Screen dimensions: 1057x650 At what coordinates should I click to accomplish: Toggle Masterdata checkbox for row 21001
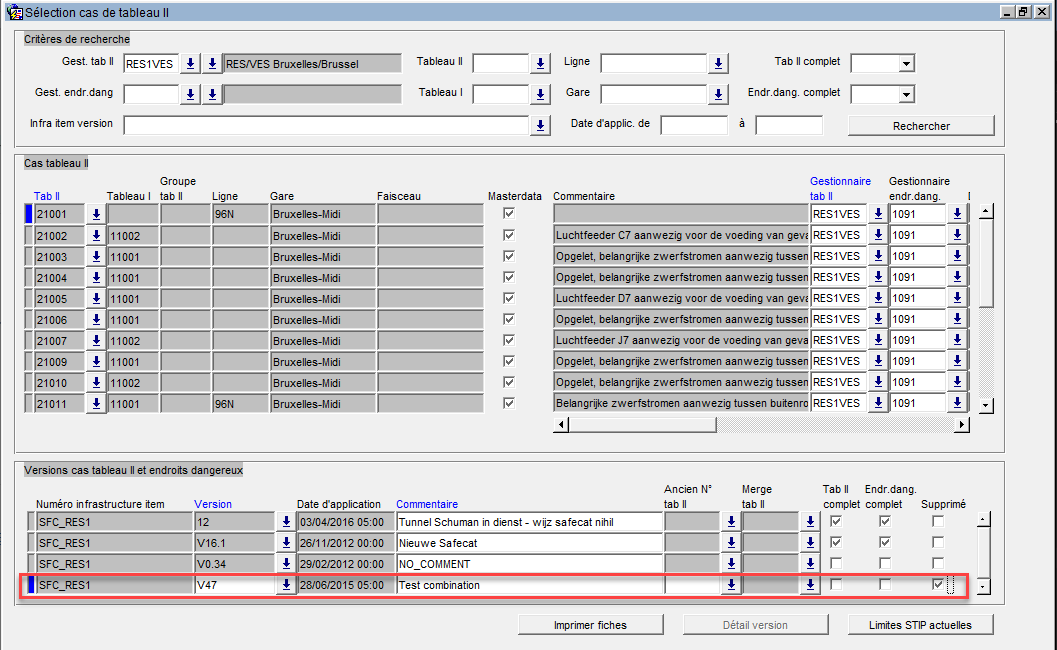pos(509,213)
